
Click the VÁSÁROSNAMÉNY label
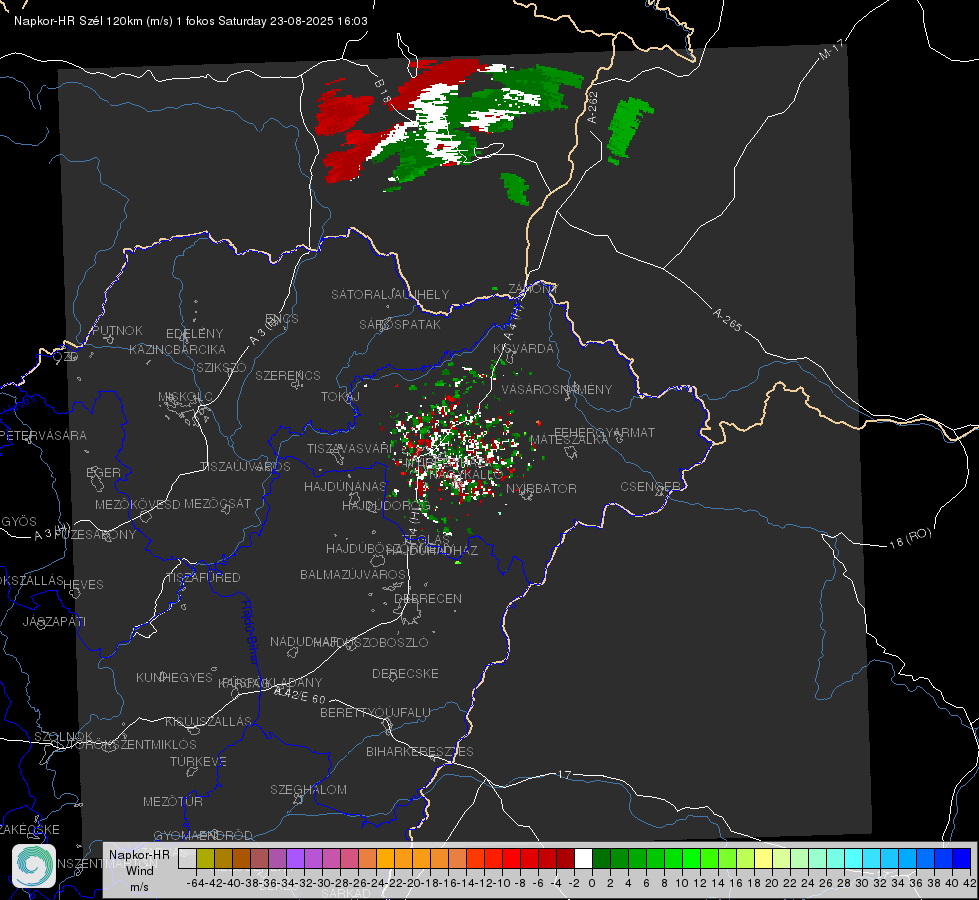point(557,389)
